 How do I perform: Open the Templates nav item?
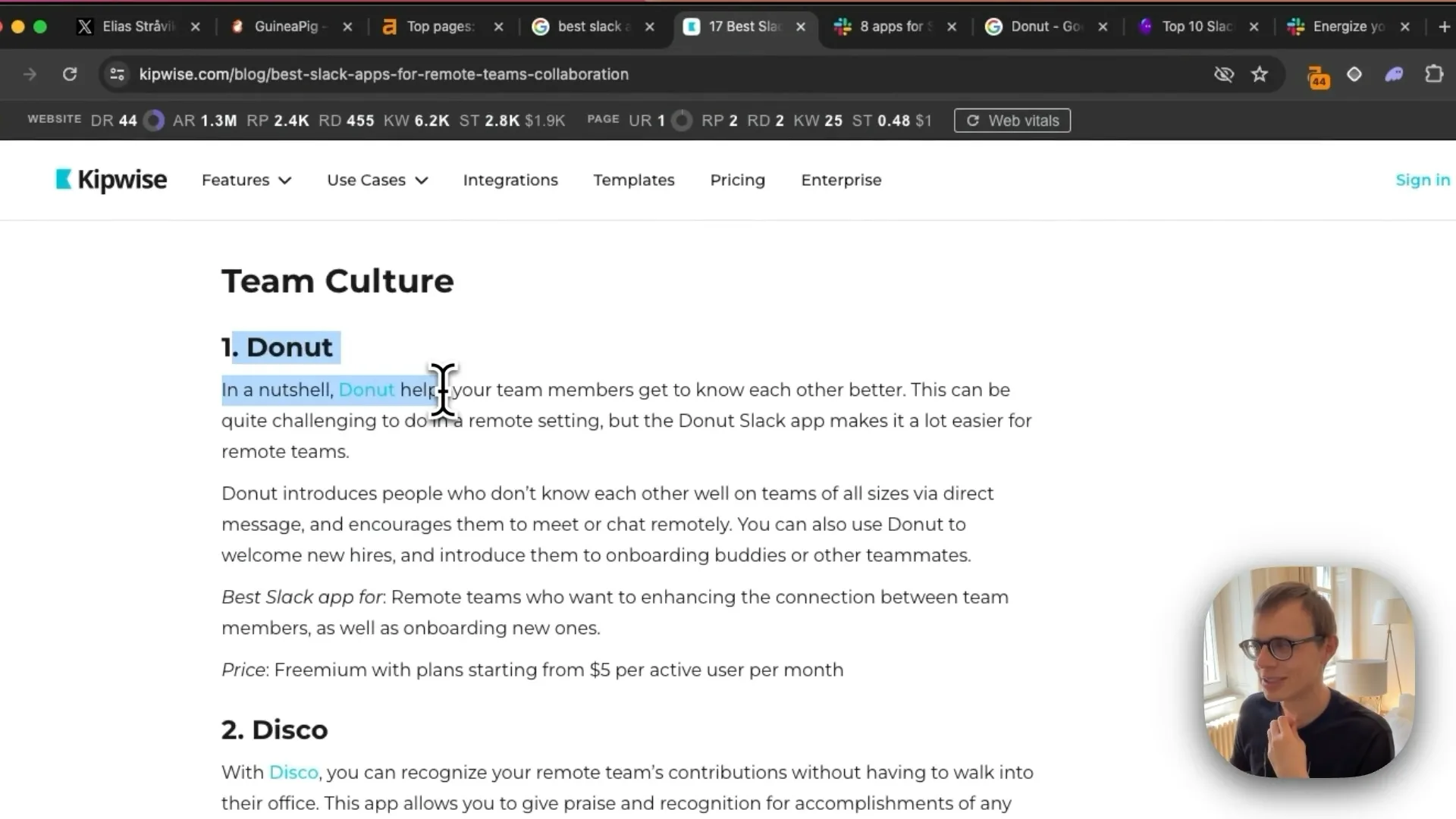[634, 180]
